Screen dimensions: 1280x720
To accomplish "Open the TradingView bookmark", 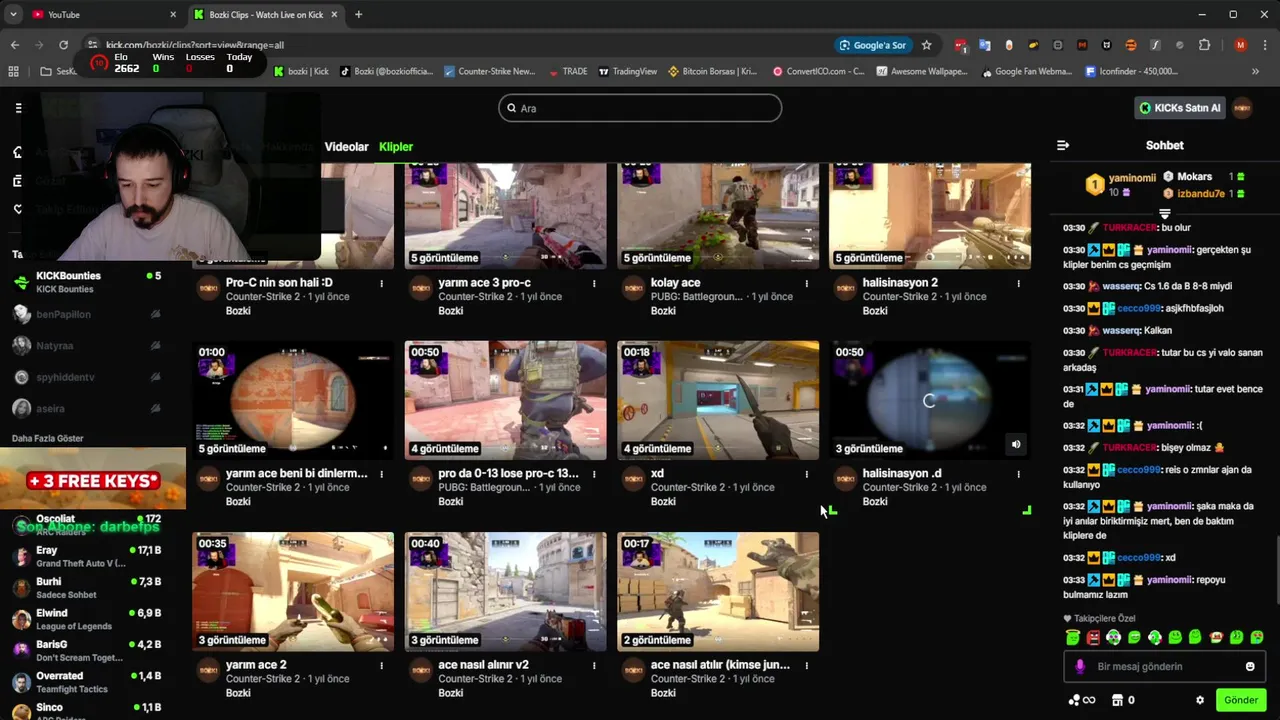I will coord(628,71).
